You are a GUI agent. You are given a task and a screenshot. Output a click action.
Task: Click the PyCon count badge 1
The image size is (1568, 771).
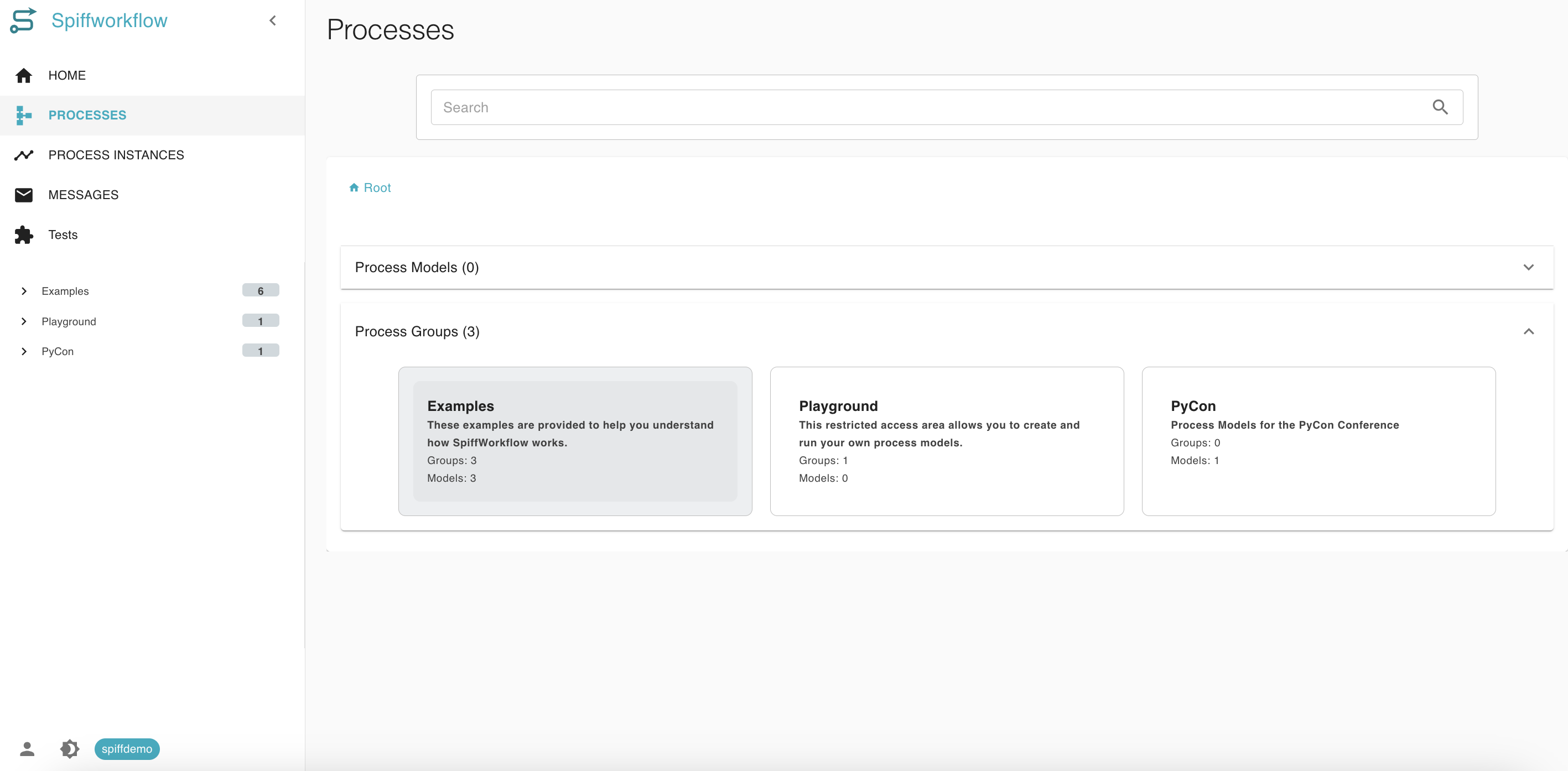coord(261,351)
